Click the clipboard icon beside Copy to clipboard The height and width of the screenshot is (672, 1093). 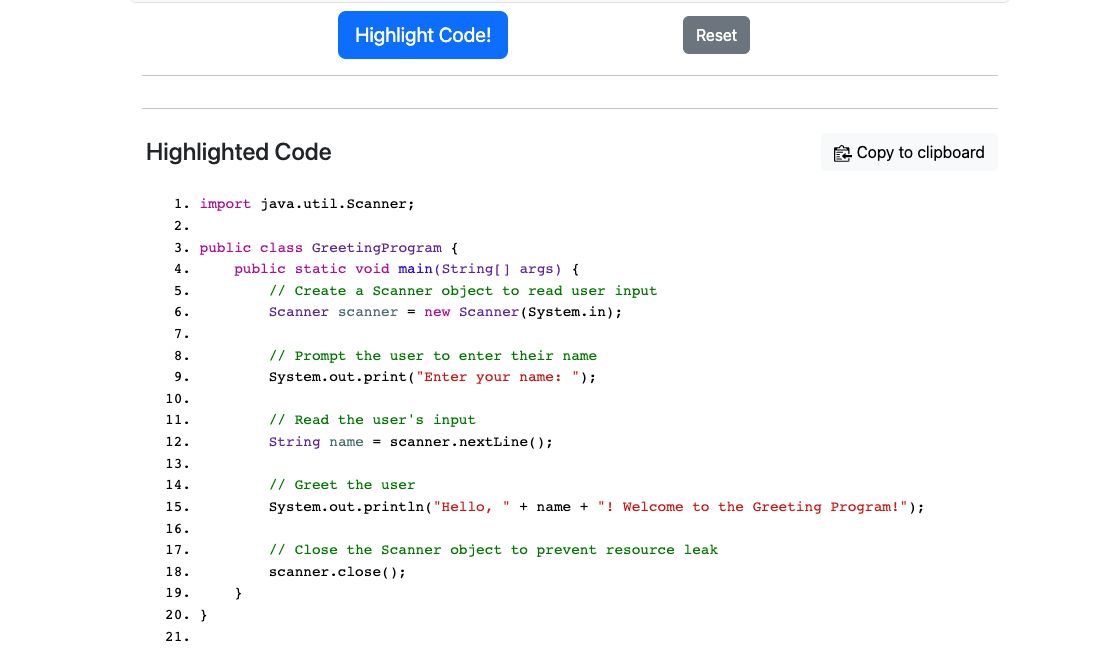[x=842, y=153]
